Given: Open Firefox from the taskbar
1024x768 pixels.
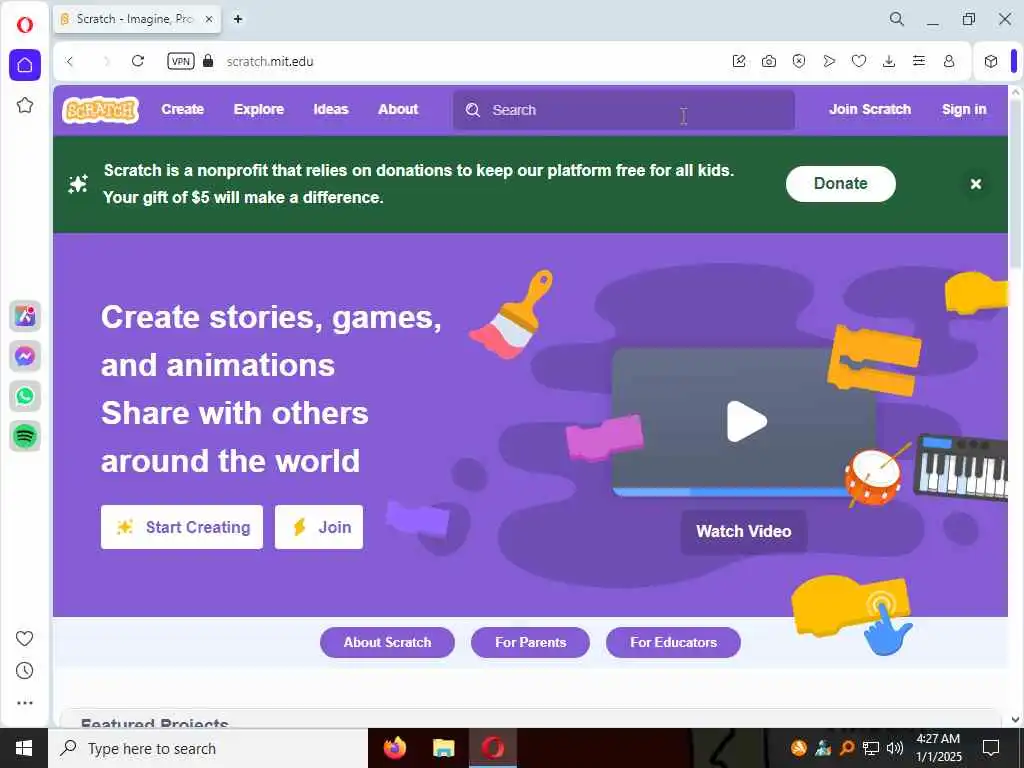Looking at the screenshot, I should [x=394, y=748].
